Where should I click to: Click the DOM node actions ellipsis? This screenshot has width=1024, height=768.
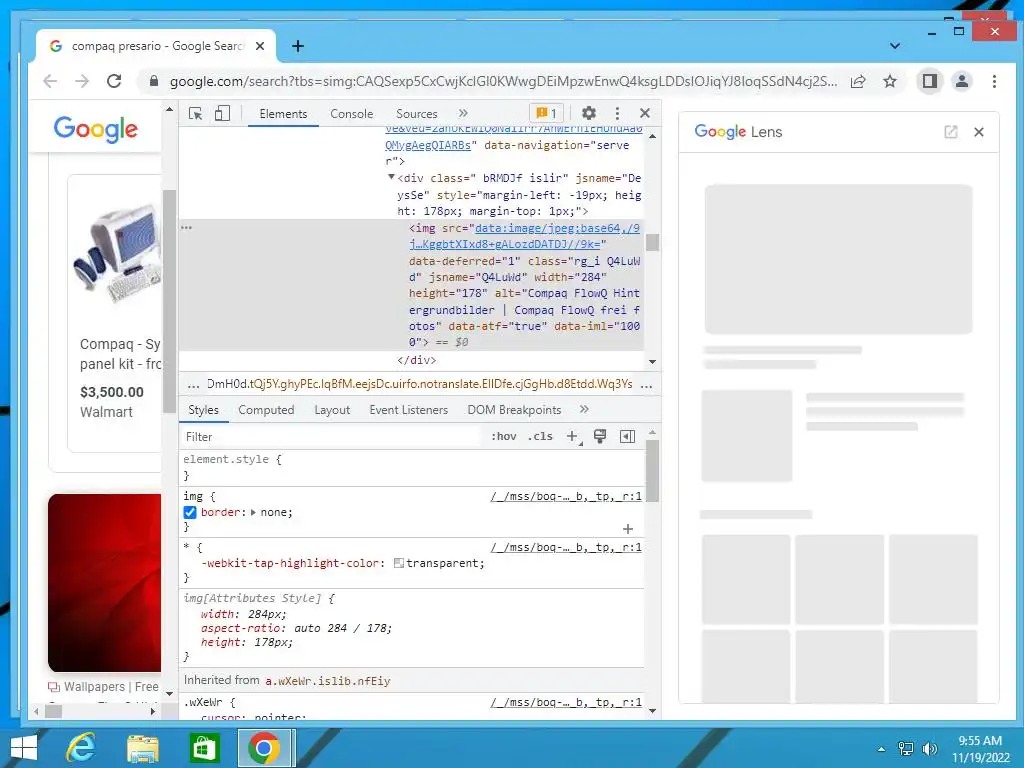click(x=187, y=227)
